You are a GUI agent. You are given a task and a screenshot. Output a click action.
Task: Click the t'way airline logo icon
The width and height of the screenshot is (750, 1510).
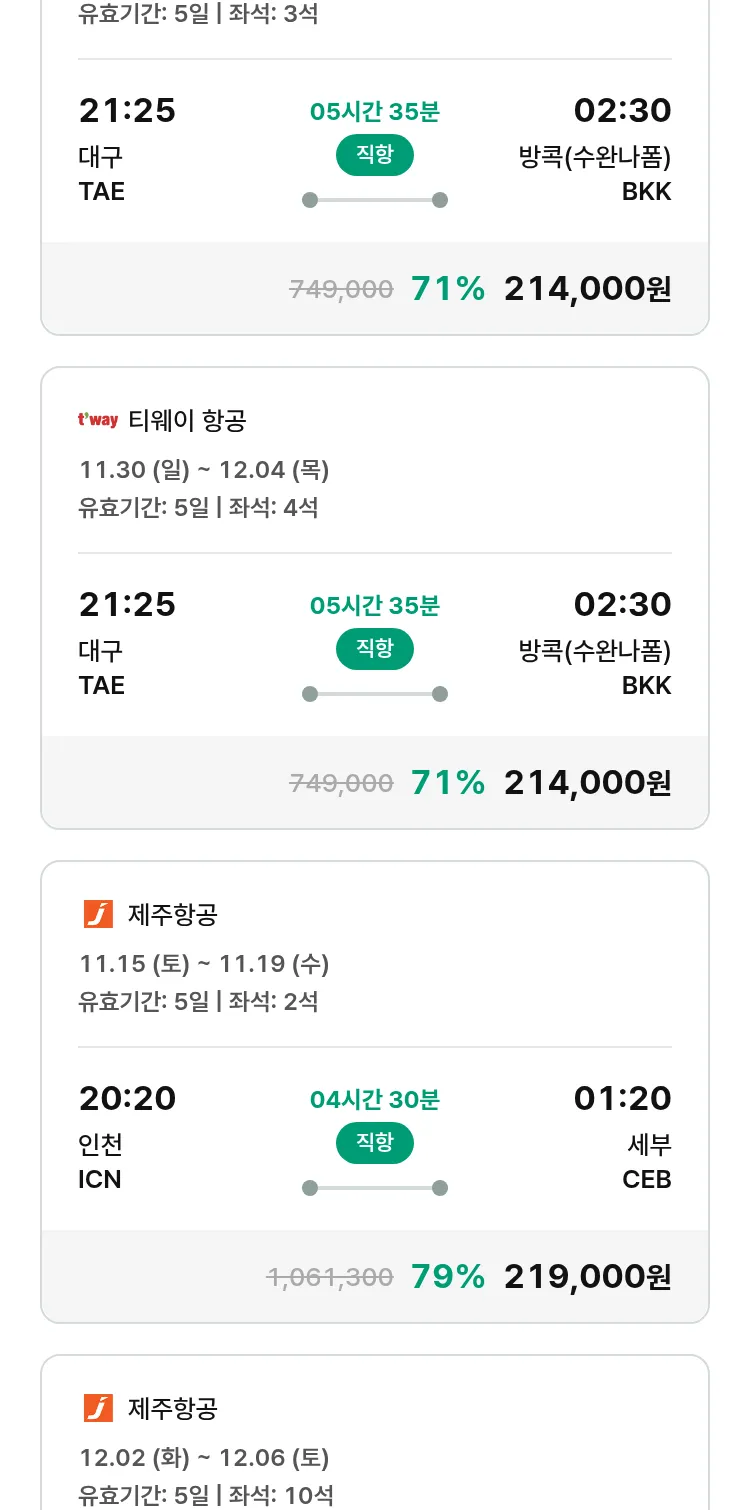click(x=98, y=421)
